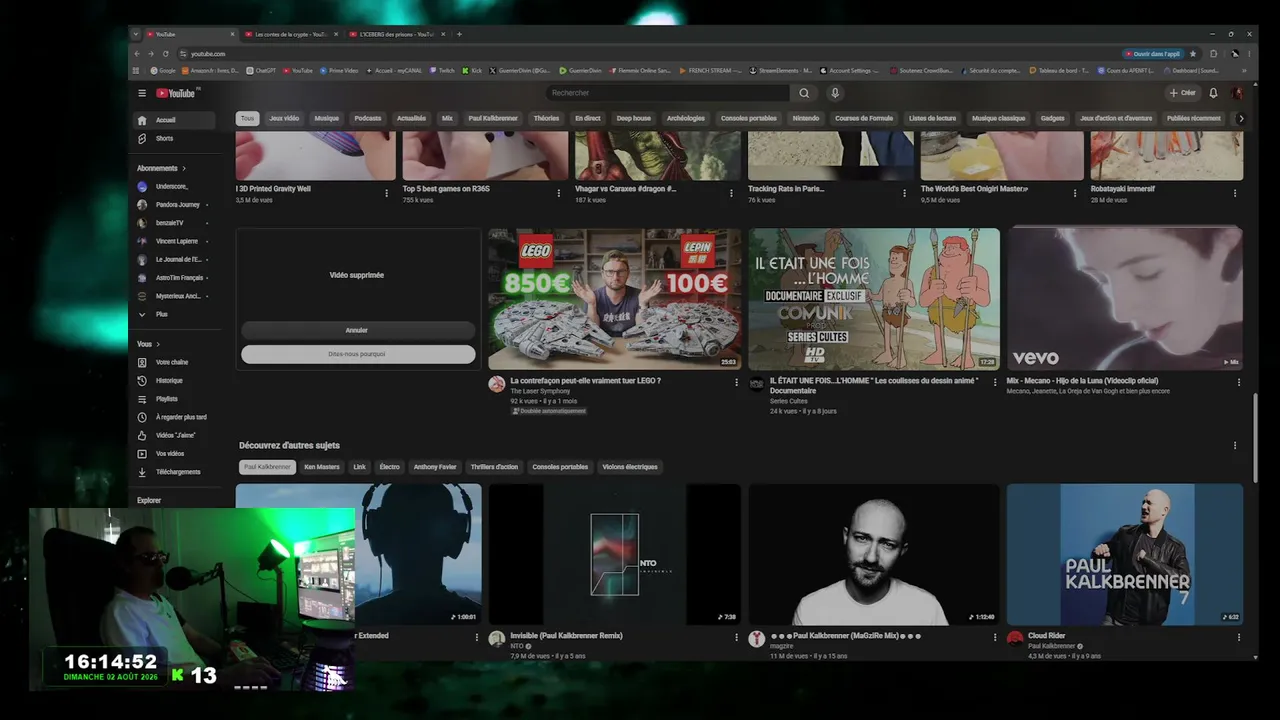Screen dimensions: 1280x720
Task: Open the notifications bell
Action: click(x=1213, y=93)
